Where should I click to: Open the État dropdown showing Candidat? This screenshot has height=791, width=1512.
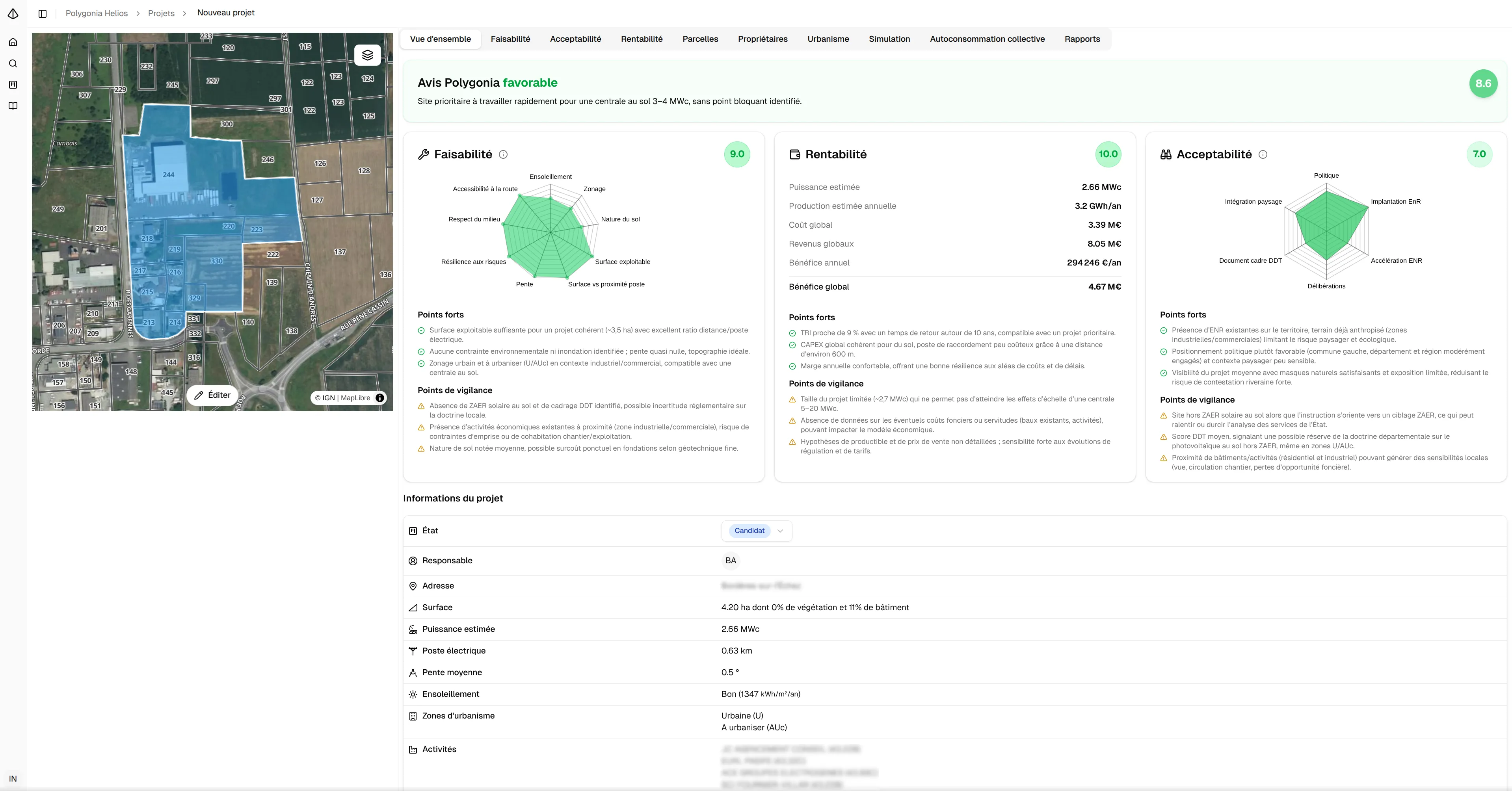757,531
